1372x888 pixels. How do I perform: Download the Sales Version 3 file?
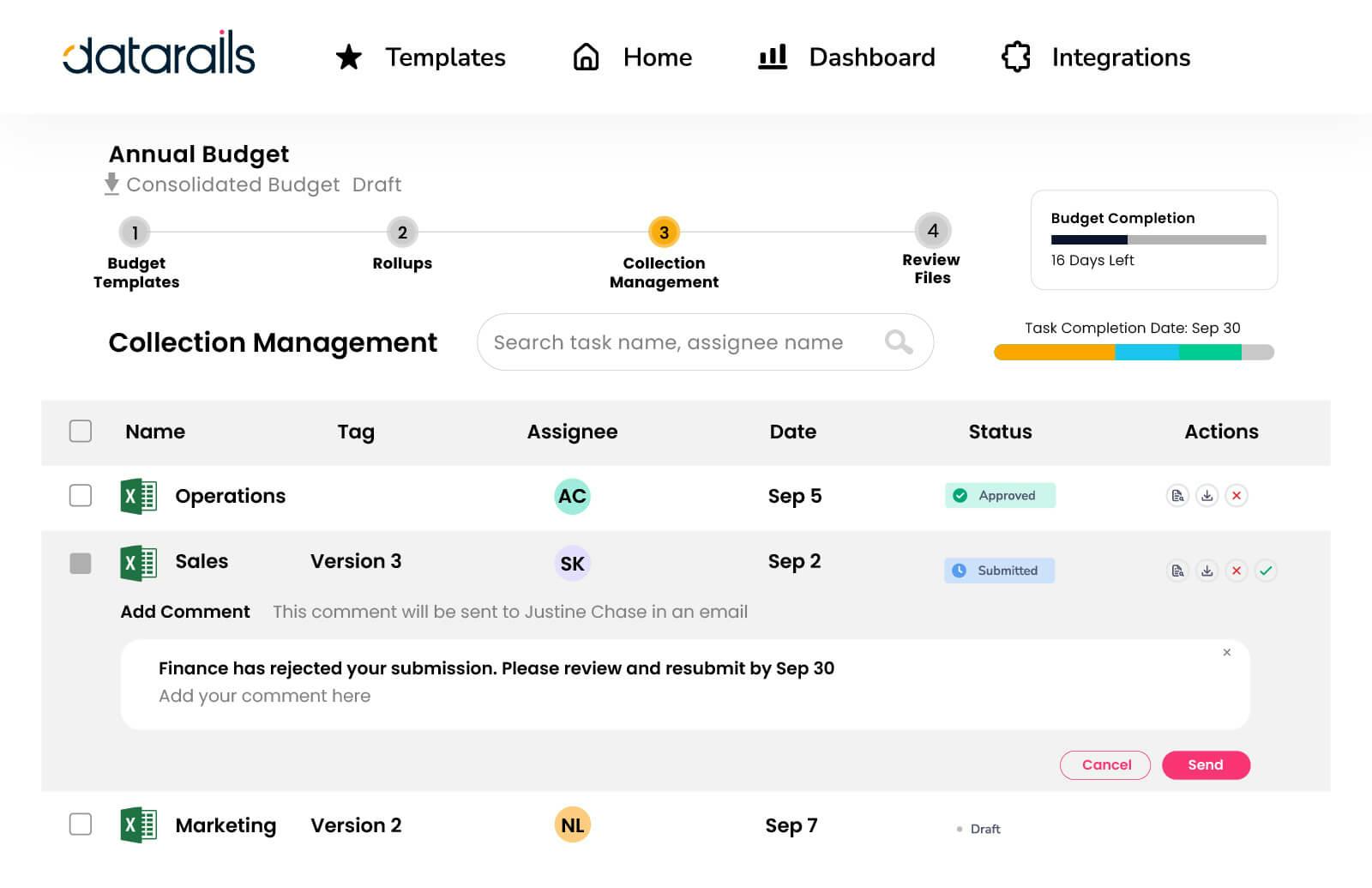pyautogui.click(x=1207, y=571)
